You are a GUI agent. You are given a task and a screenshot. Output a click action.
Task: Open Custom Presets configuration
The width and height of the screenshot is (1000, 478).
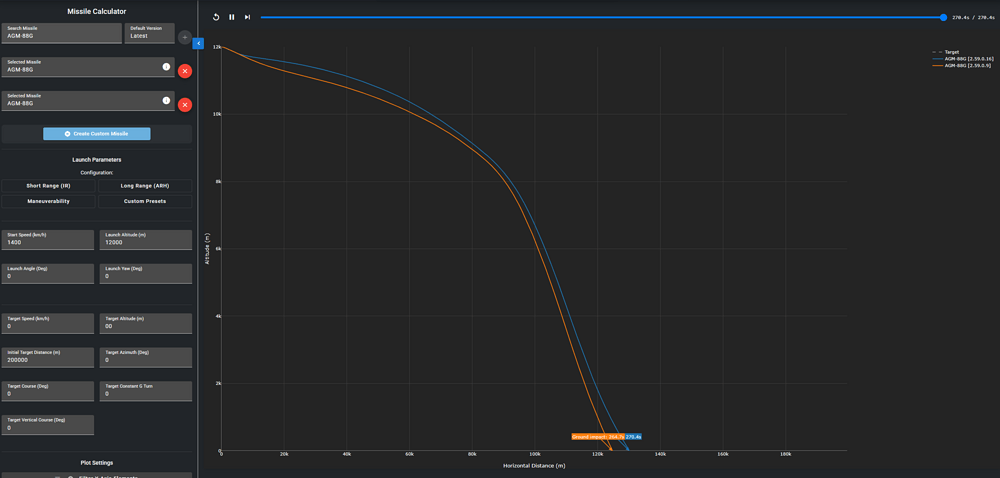tap(145, 201)
